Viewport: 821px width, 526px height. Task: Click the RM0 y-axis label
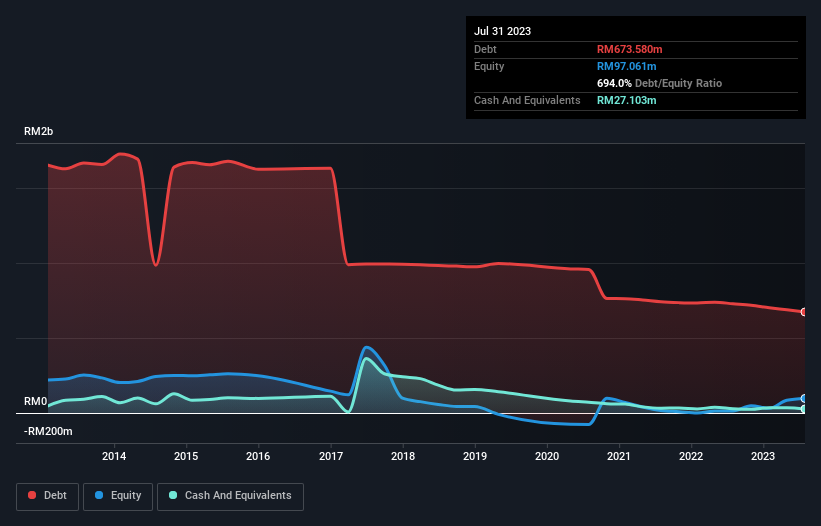coord(36,401)
